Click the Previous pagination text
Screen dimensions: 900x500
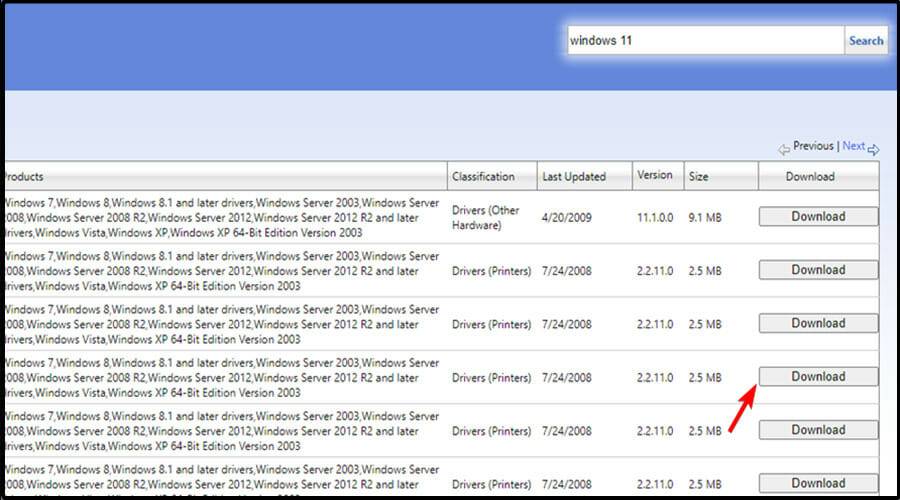coord(813,146)
